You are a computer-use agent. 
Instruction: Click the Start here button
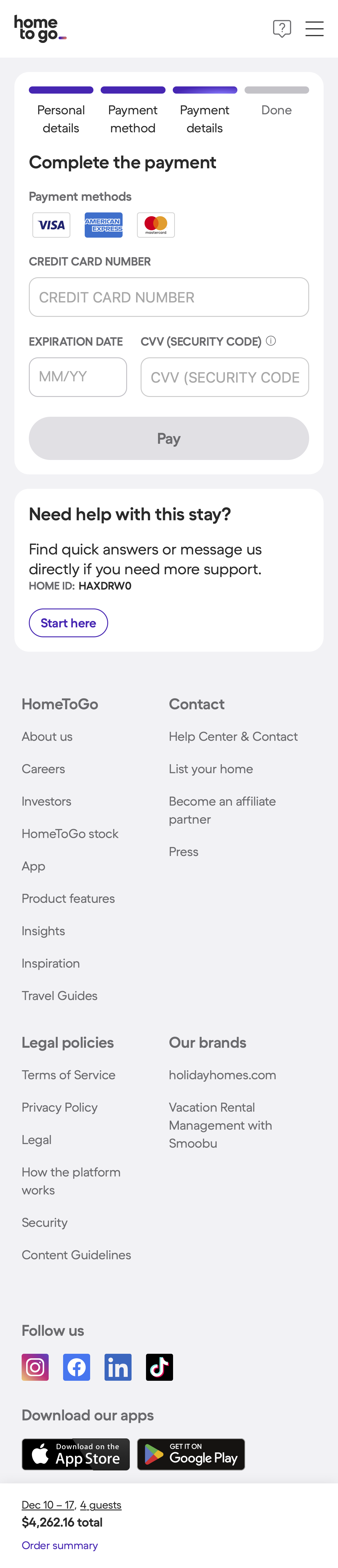(x=68, y=623)
